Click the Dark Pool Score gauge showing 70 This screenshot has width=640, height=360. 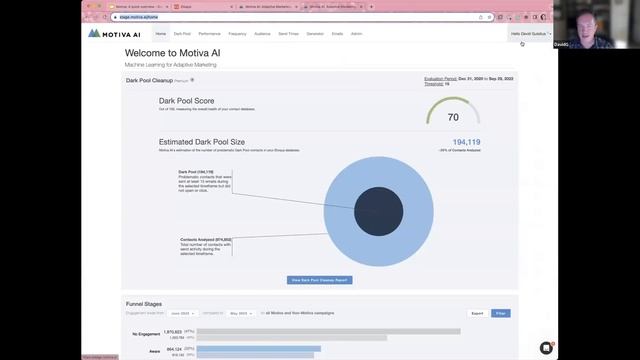(453, 111)
